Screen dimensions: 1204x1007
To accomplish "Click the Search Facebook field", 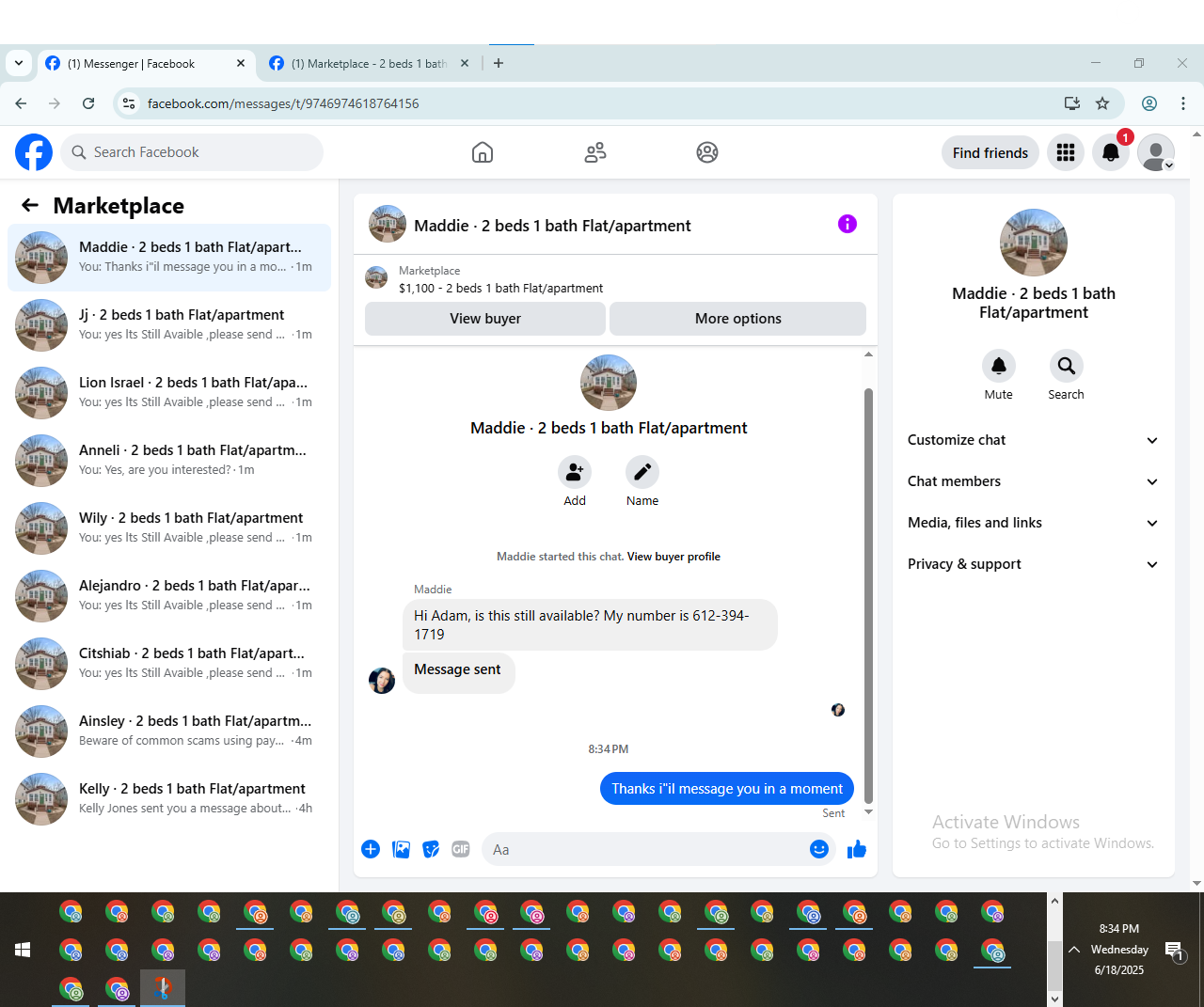I will click(x=192, y=152).
